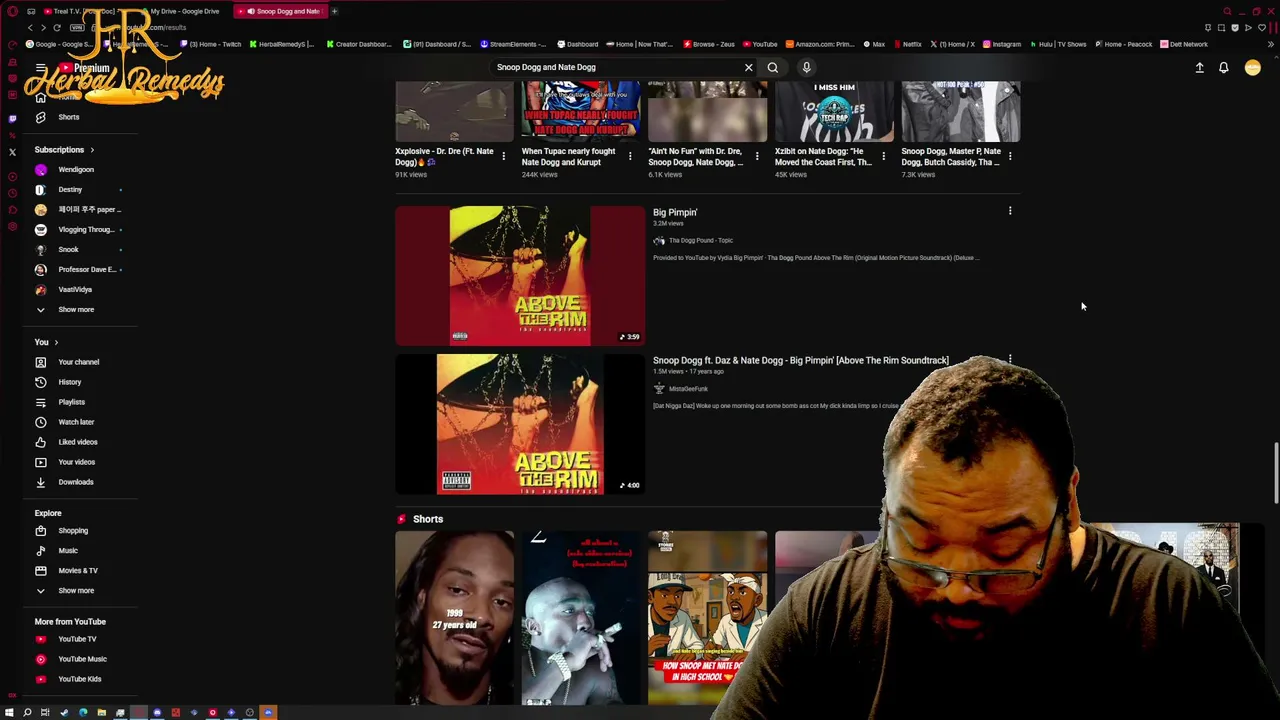Open (3) Home - Twitch bookmark
The image size is (1280, 720).
pyautogui.click(x=211, y=44)
